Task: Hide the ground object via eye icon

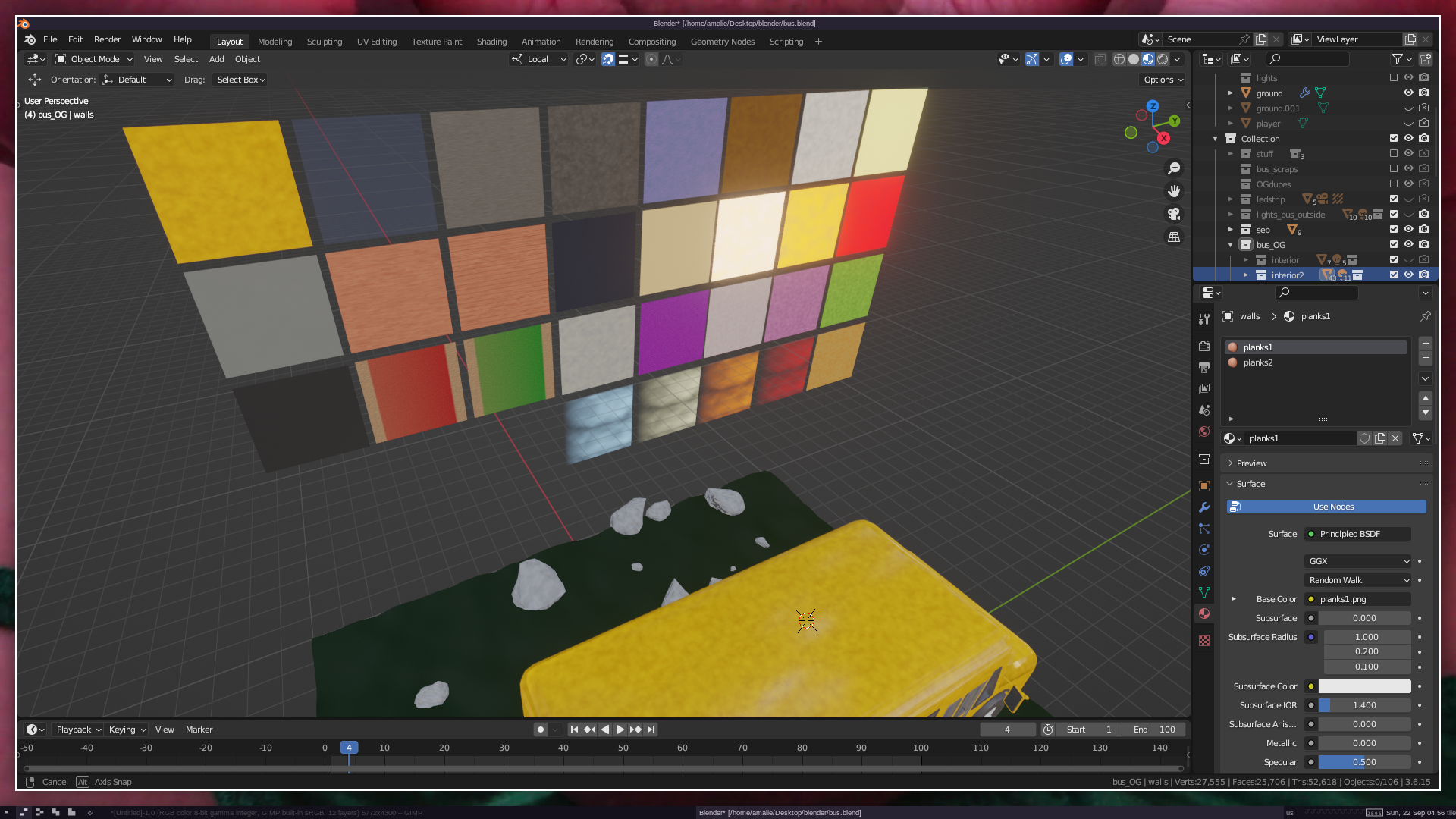Action: 1408,93
